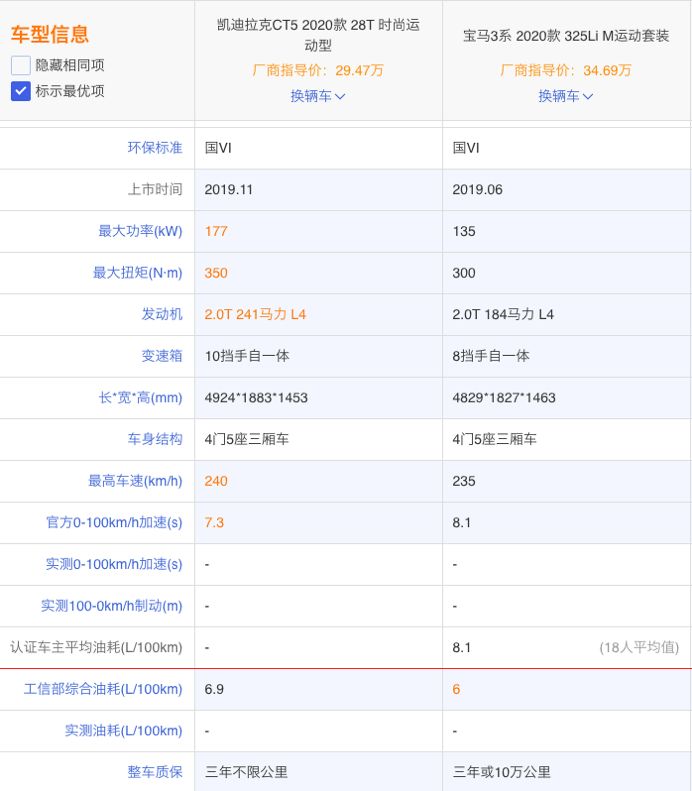692x791 pixels.
Task: Open the 凯迪拉克CT5 2020款 28T model title
Action: pyautogui.click(x=318, y=35)
